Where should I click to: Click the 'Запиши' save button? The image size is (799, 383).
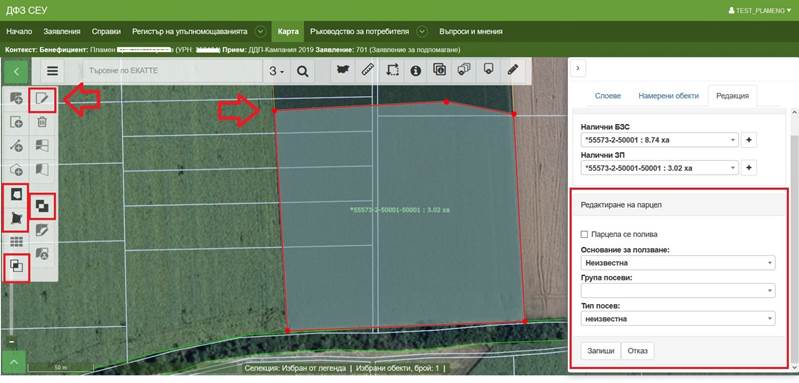(x=600, y=351)
